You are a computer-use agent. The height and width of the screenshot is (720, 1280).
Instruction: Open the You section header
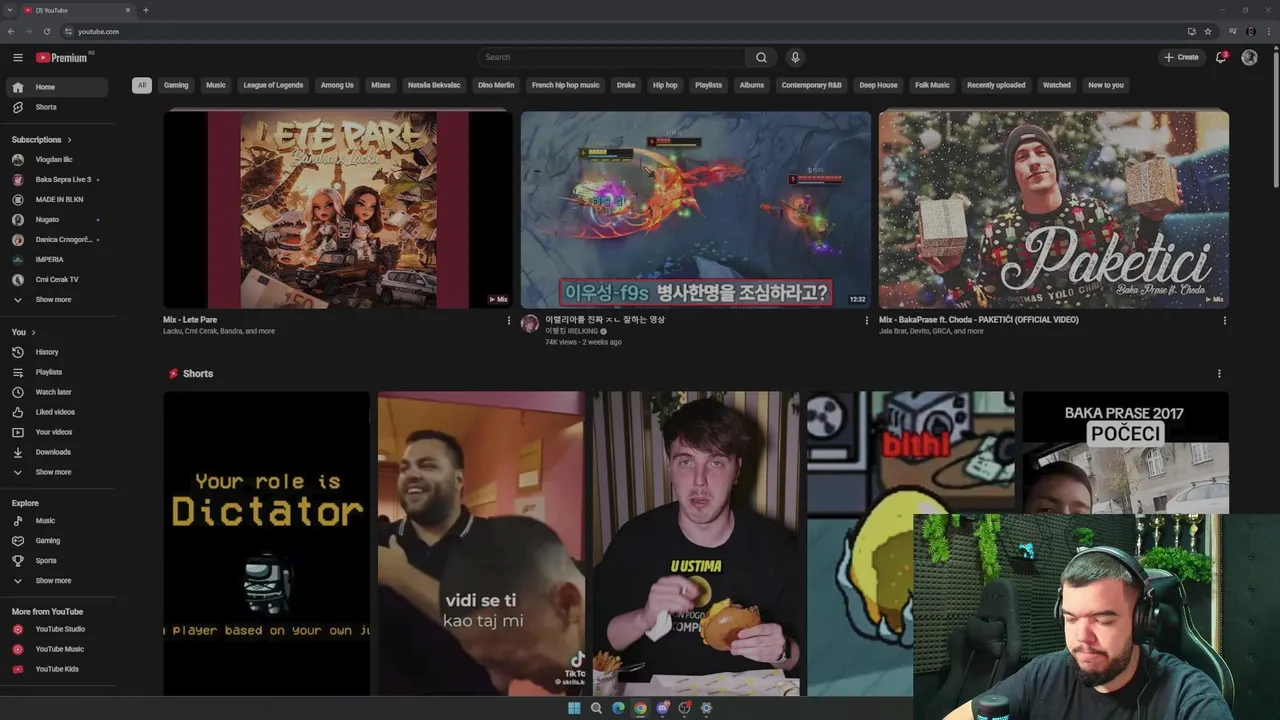tap(24, 332)
